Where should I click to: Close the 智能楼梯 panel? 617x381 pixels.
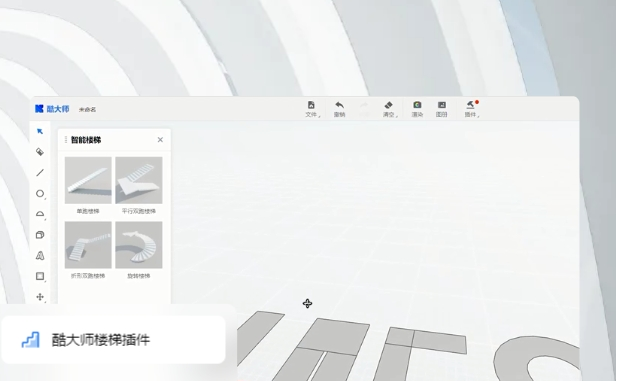point(160,140)
